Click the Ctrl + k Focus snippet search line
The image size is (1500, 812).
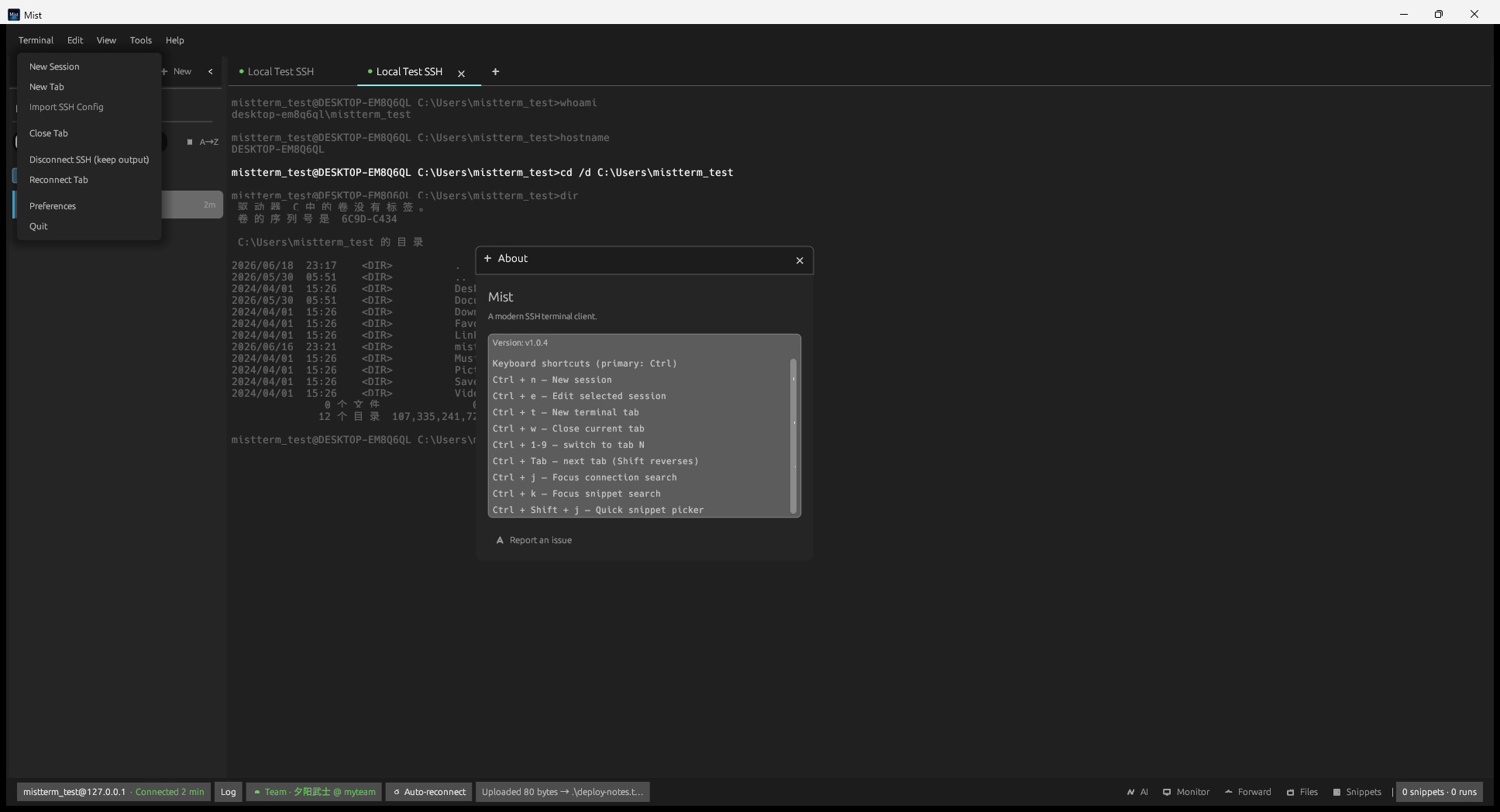pos(576,494)
